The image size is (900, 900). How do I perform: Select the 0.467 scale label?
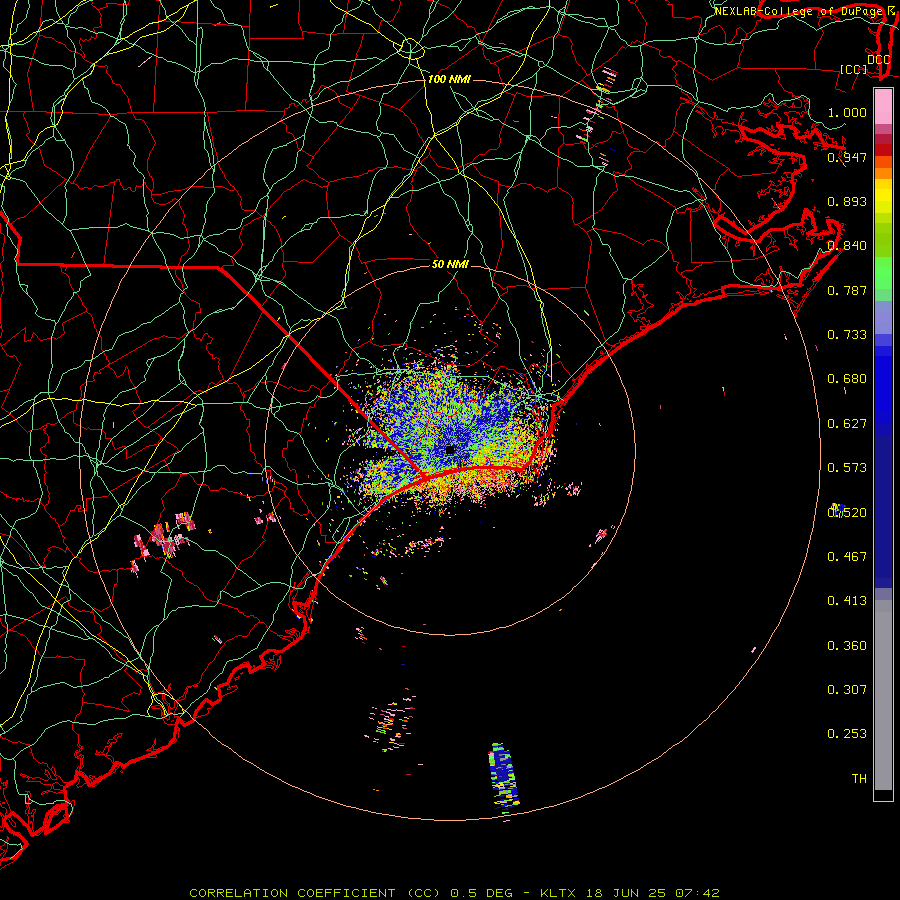[847, 557]
